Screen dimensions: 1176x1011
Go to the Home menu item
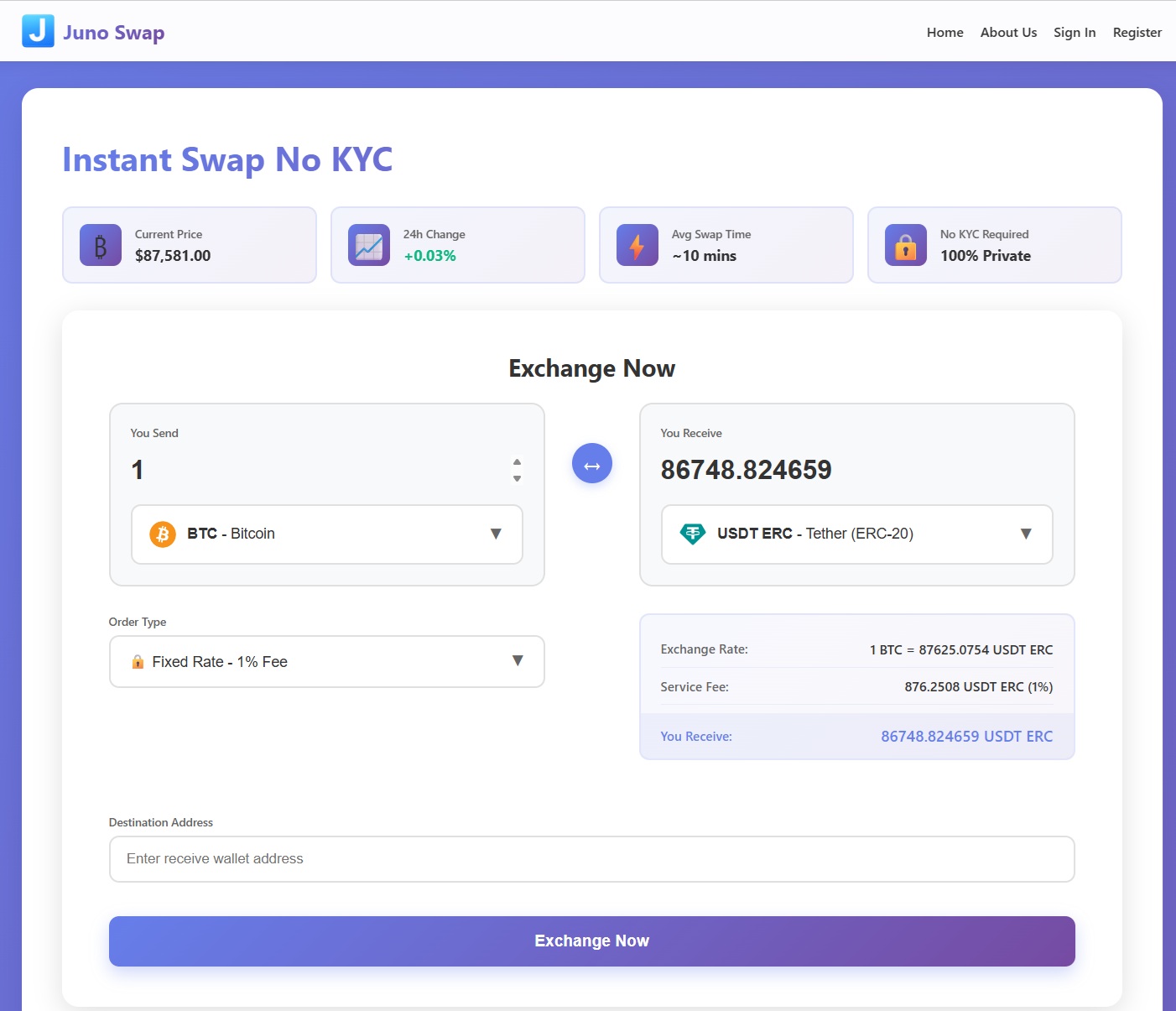pos(944,33)
